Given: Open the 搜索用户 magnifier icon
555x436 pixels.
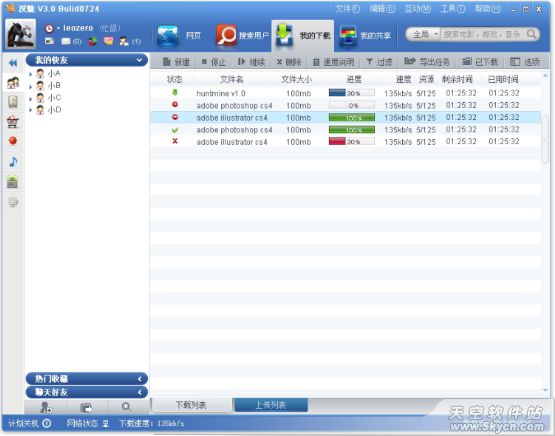Looking at the screenshot, I should click(x=226, y=35).
